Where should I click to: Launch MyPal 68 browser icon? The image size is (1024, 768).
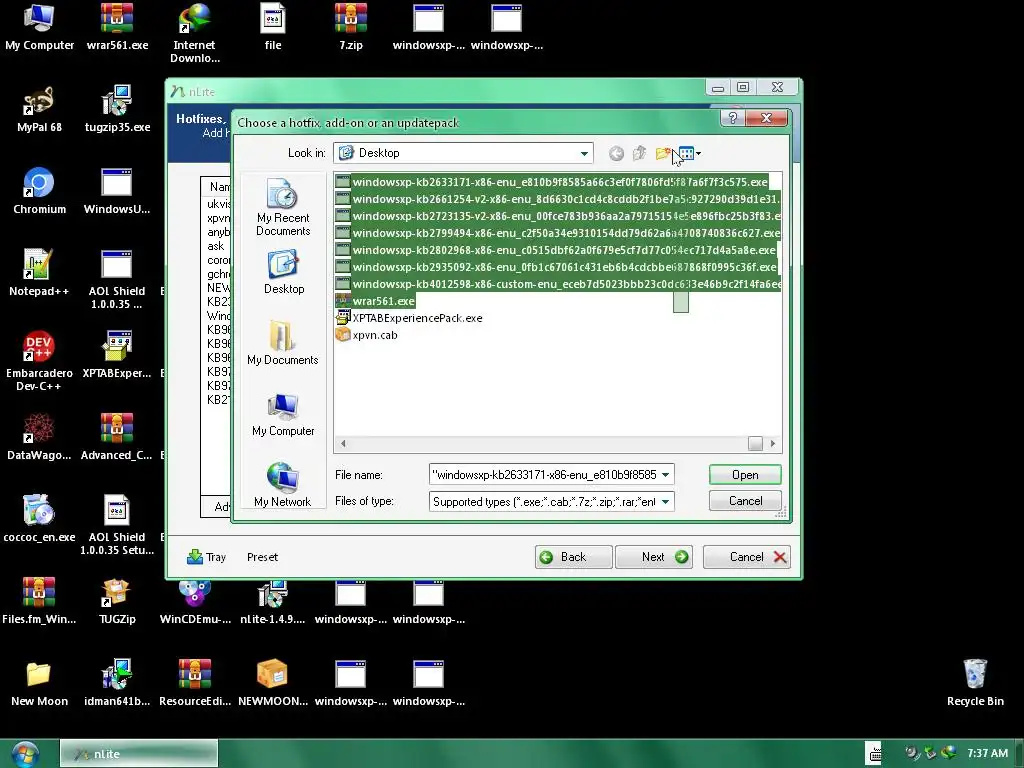coord(39,109)
